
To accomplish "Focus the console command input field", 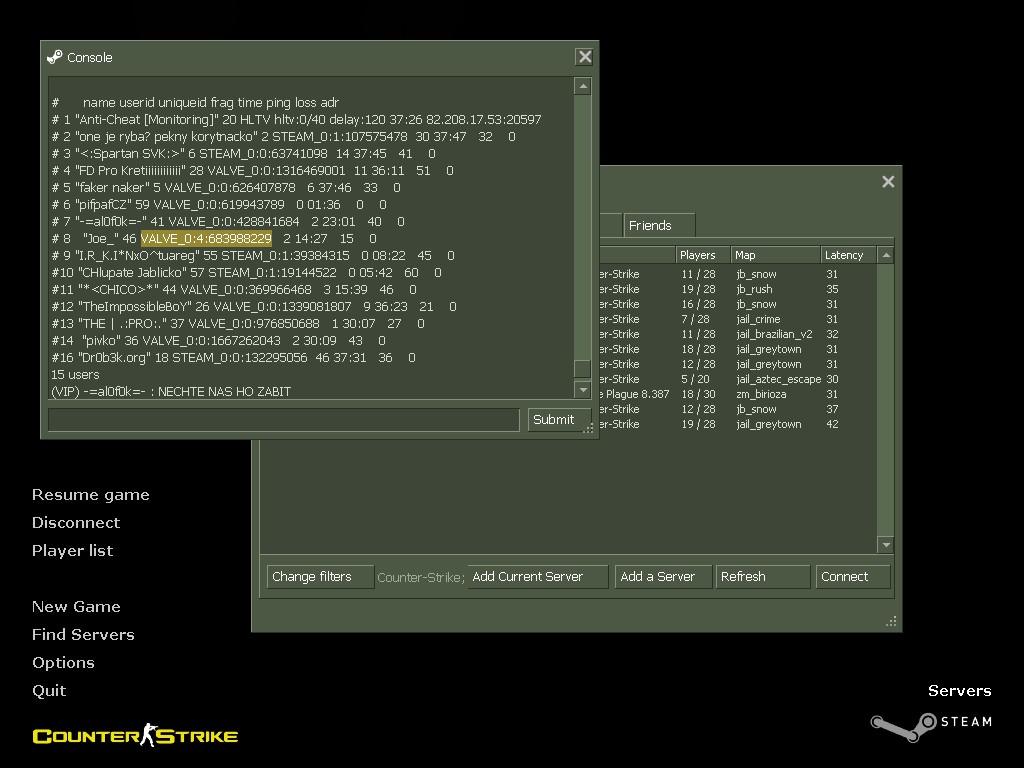I will (x=284, y=420).
